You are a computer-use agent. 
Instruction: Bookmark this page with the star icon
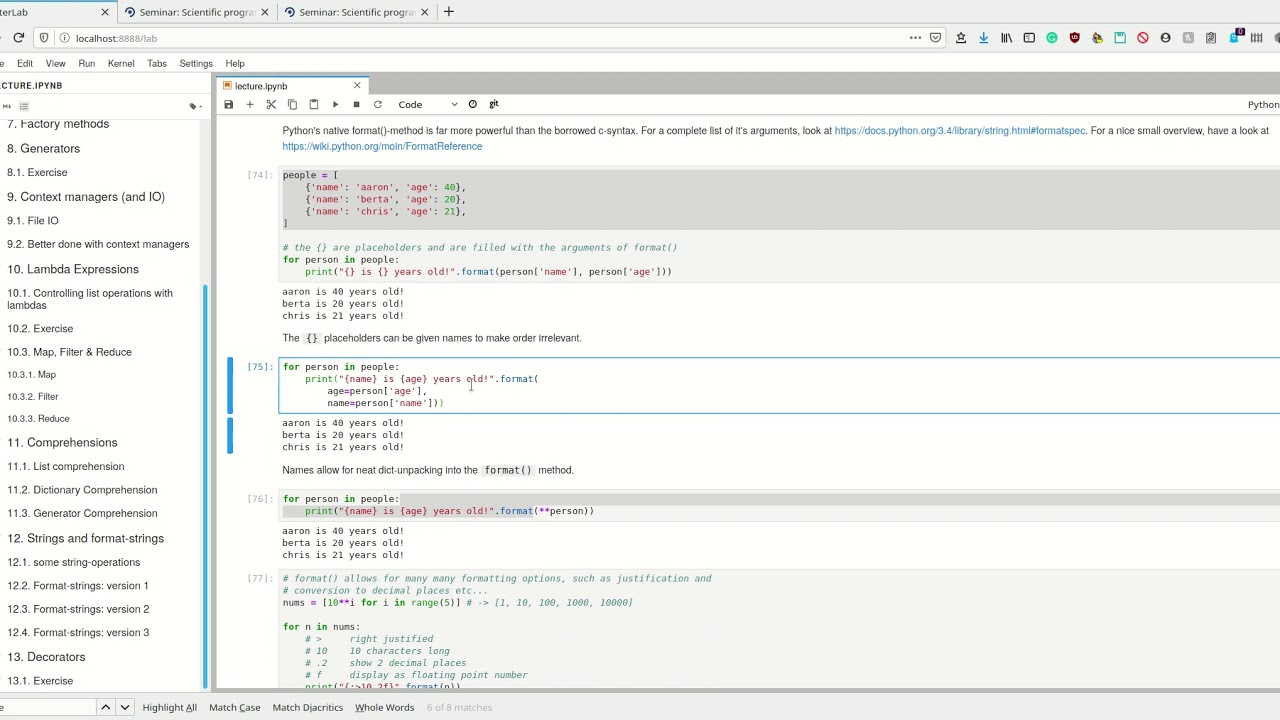point(961,38)
